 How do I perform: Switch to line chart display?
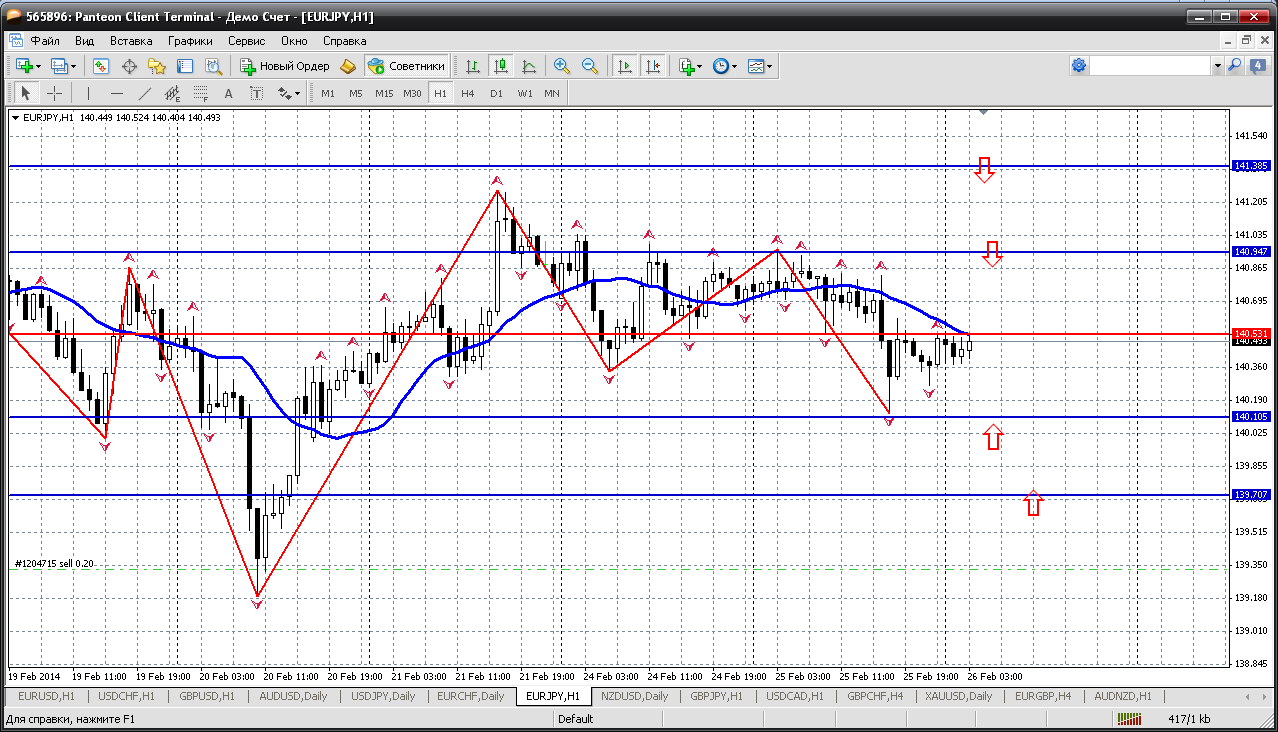click(x=529, y=66)
